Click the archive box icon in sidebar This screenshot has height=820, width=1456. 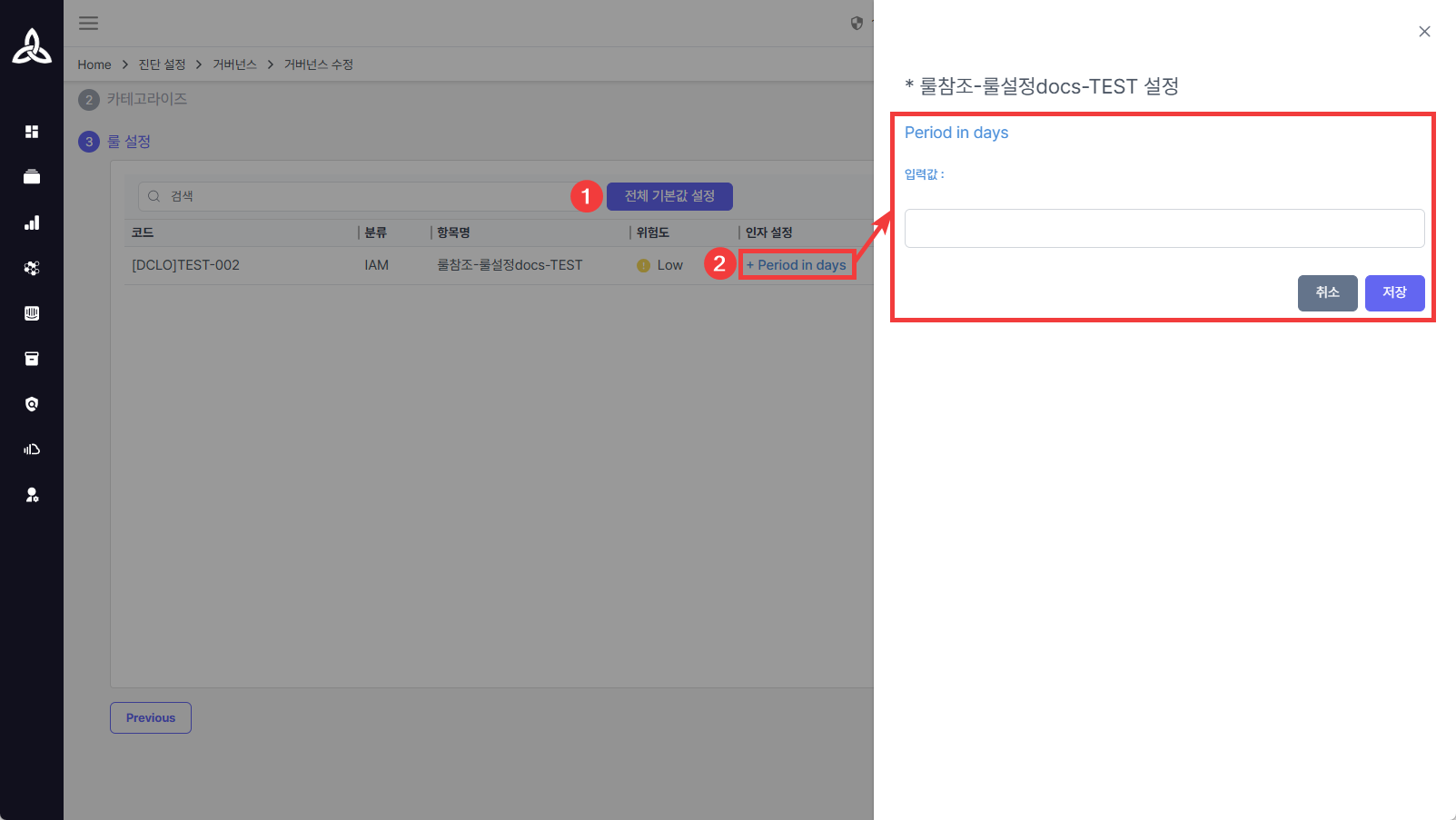tap(32, 359)
